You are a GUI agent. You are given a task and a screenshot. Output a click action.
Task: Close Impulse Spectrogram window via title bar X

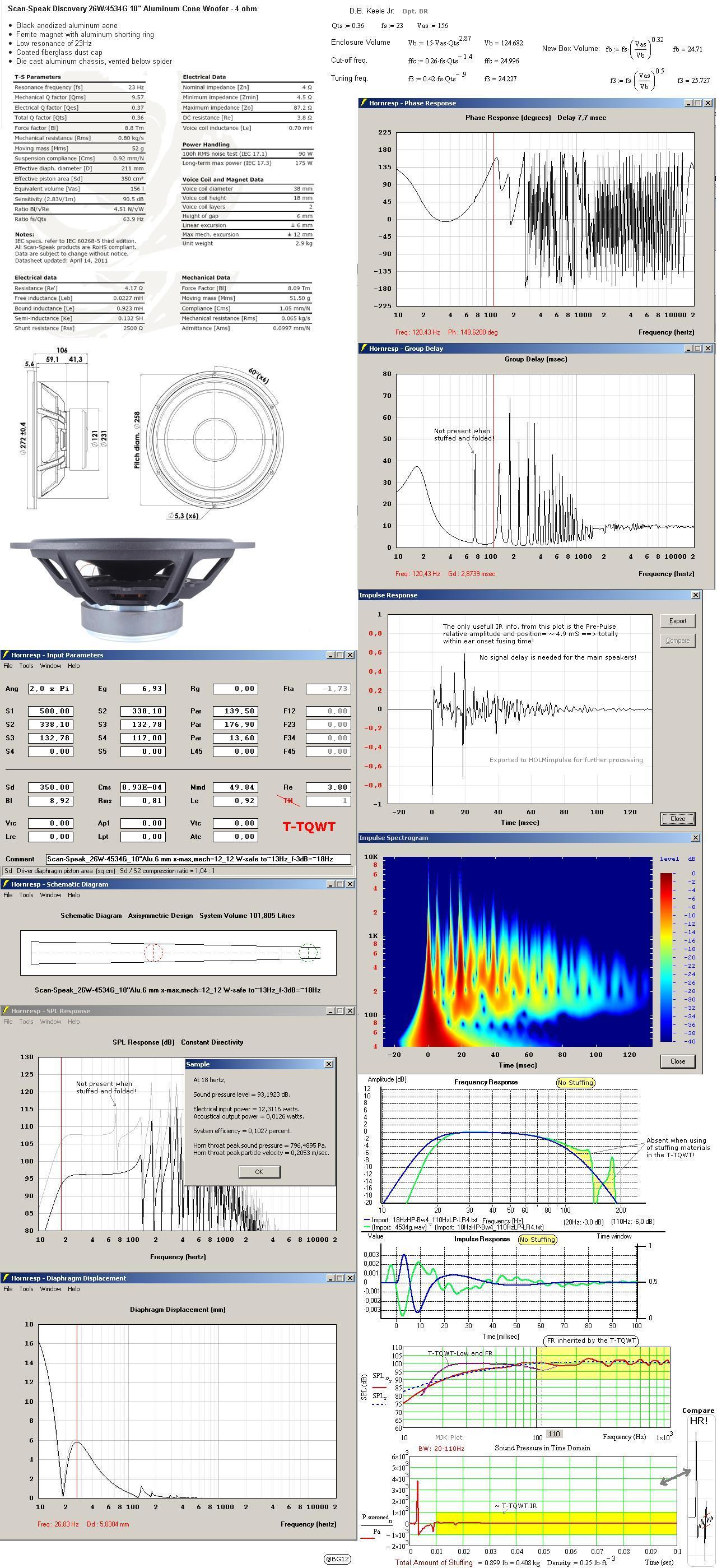coord(696,838)
